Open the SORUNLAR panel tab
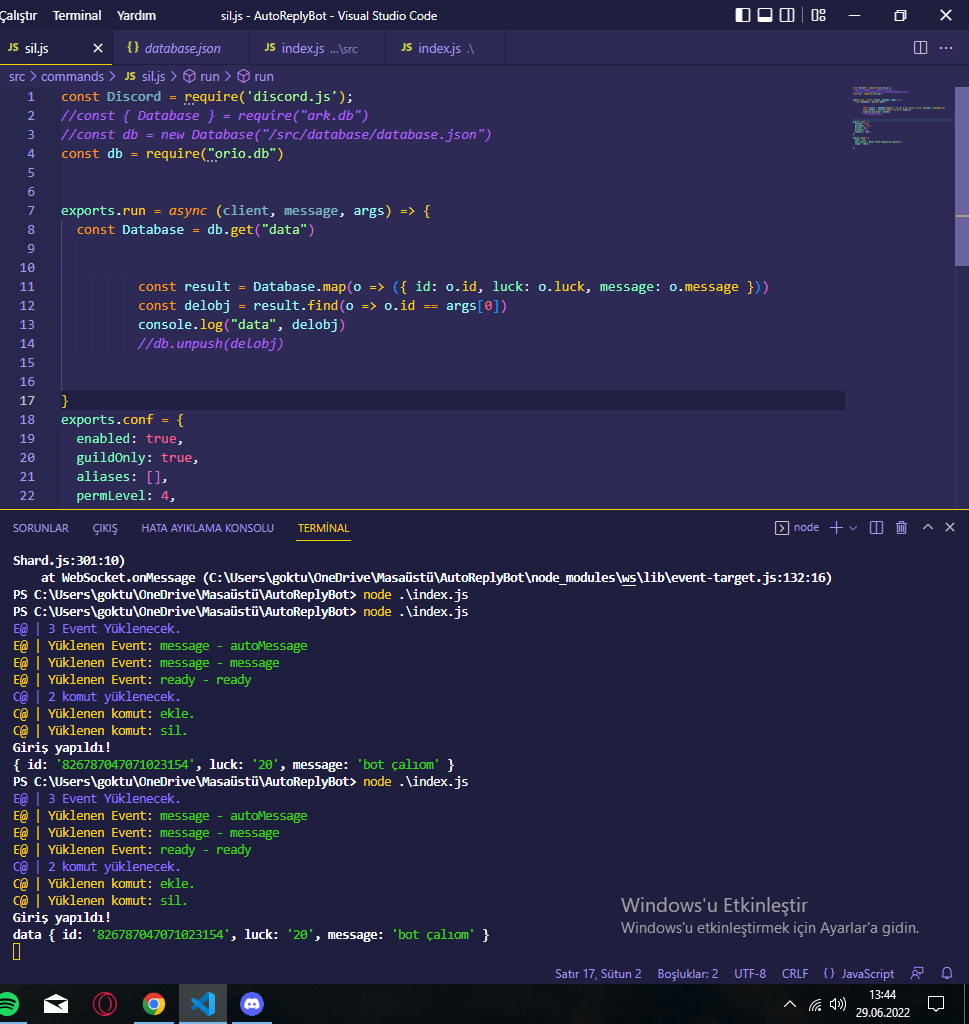This screenshot has height=1024, width=969. [x=40, y=528]
